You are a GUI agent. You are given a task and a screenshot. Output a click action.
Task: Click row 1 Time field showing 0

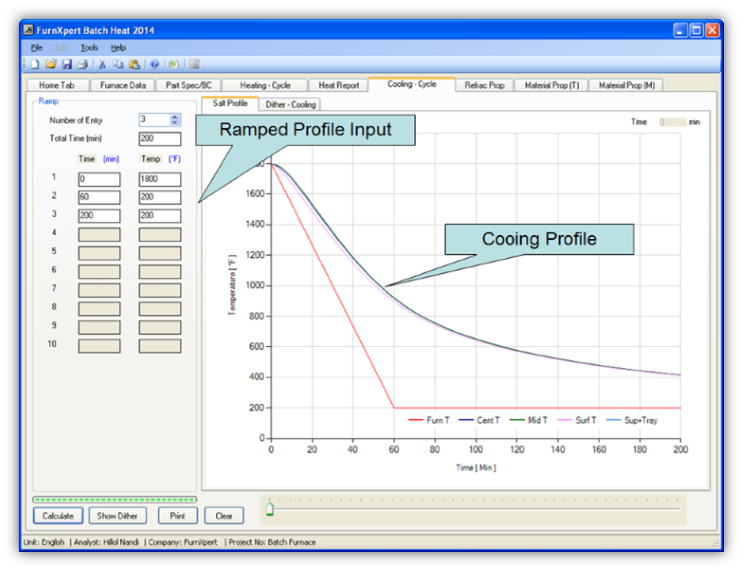99,179
